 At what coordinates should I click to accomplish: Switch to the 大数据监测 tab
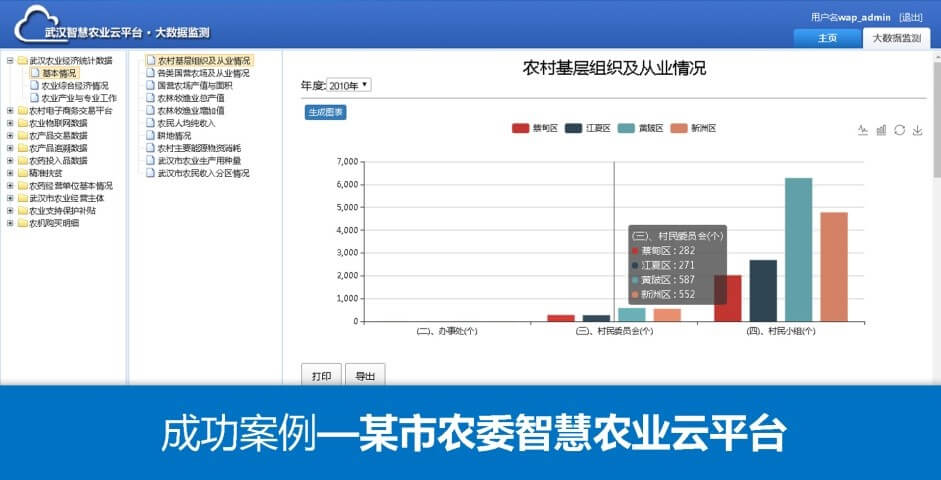896,38
